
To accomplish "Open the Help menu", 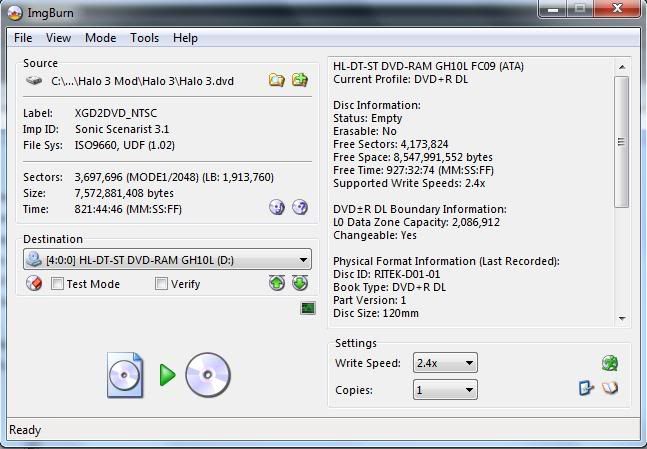I will 185,38.
